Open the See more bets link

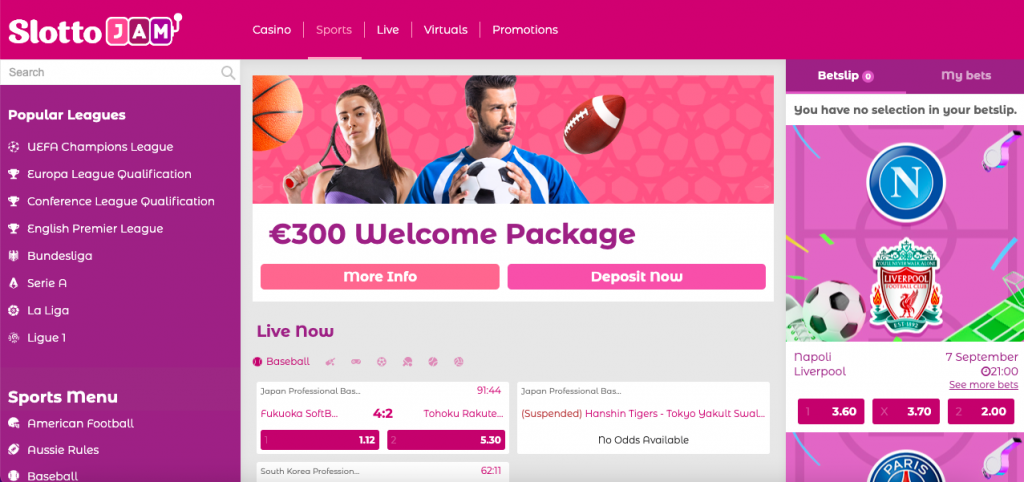(x=984, y=385)
